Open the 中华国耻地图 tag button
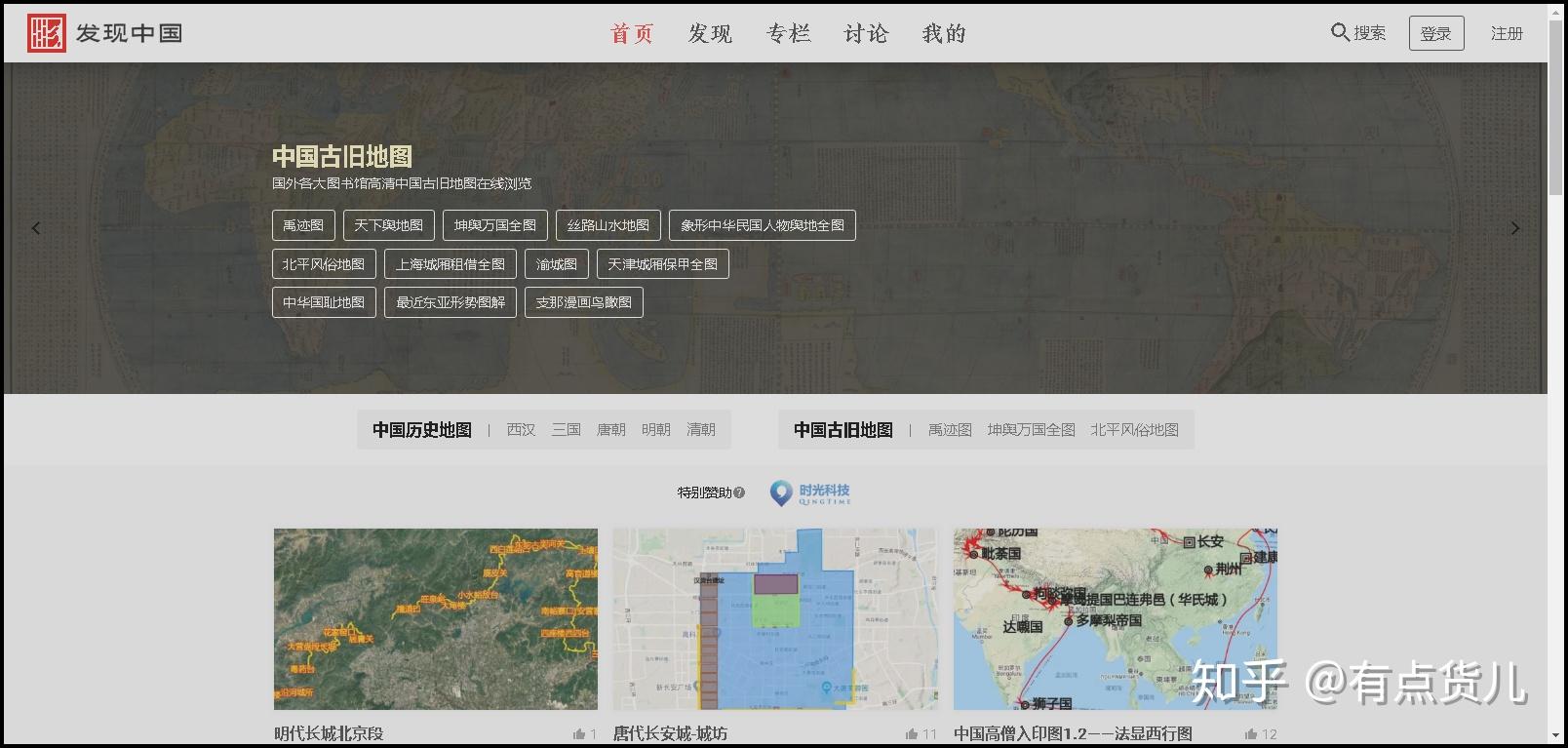 324,302
